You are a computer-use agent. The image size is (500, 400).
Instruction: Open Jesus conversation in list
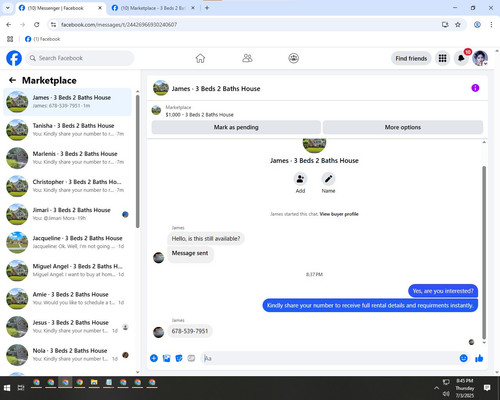click(x=67, y=327)
